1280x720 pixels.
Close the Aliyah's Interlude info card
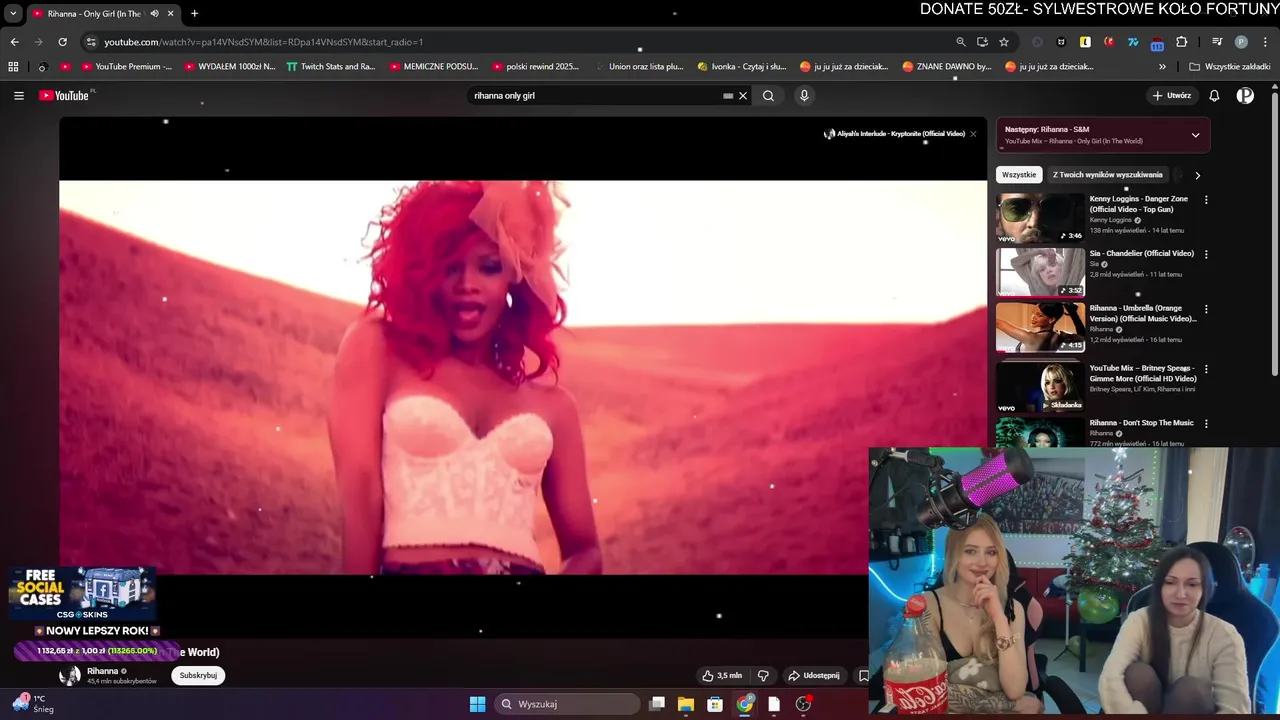(x=973, y=134)
